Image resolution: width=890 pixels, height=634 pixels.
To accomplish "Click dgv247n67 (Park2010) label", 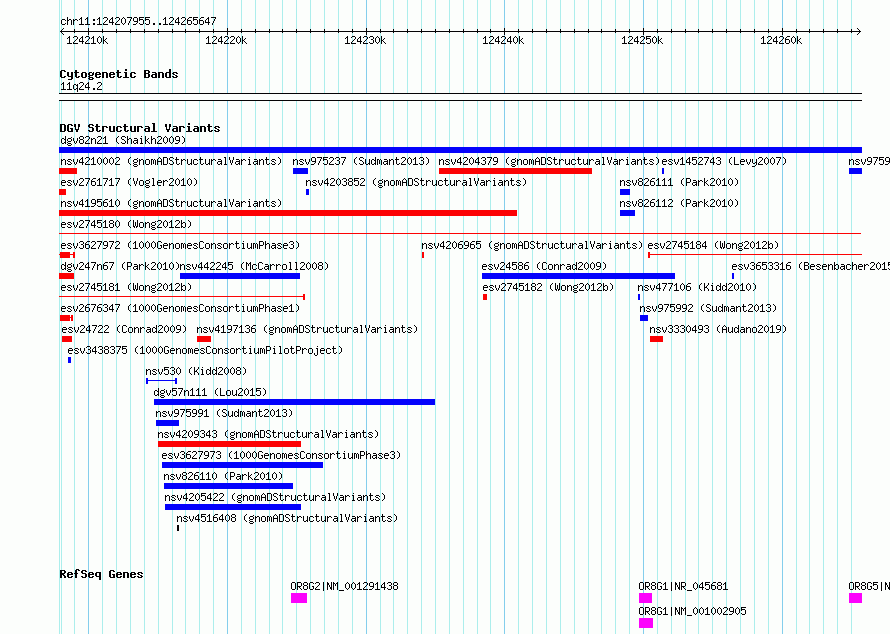I will [x=119, y=266].
